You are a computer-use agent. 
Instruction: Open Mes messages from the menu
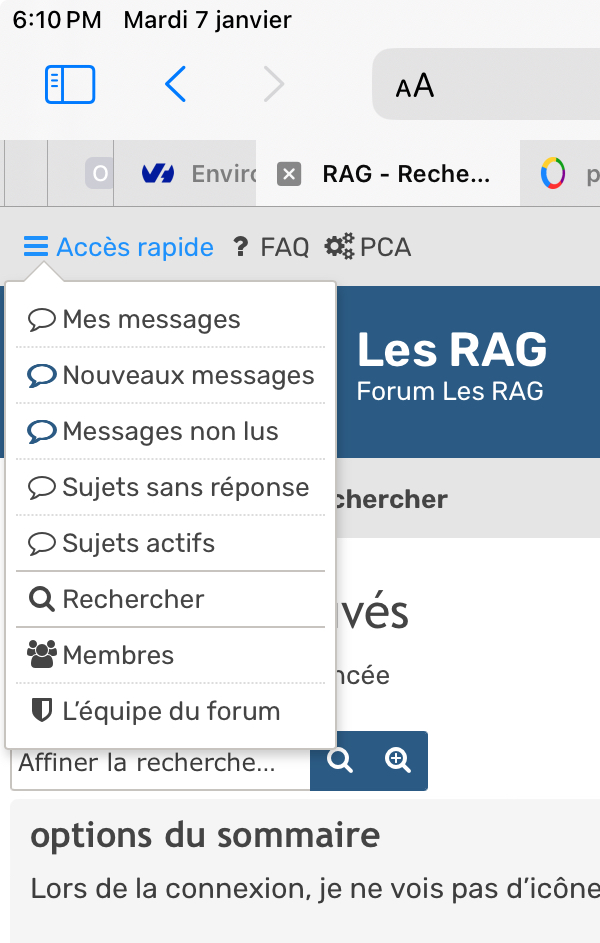coord(151,320)
